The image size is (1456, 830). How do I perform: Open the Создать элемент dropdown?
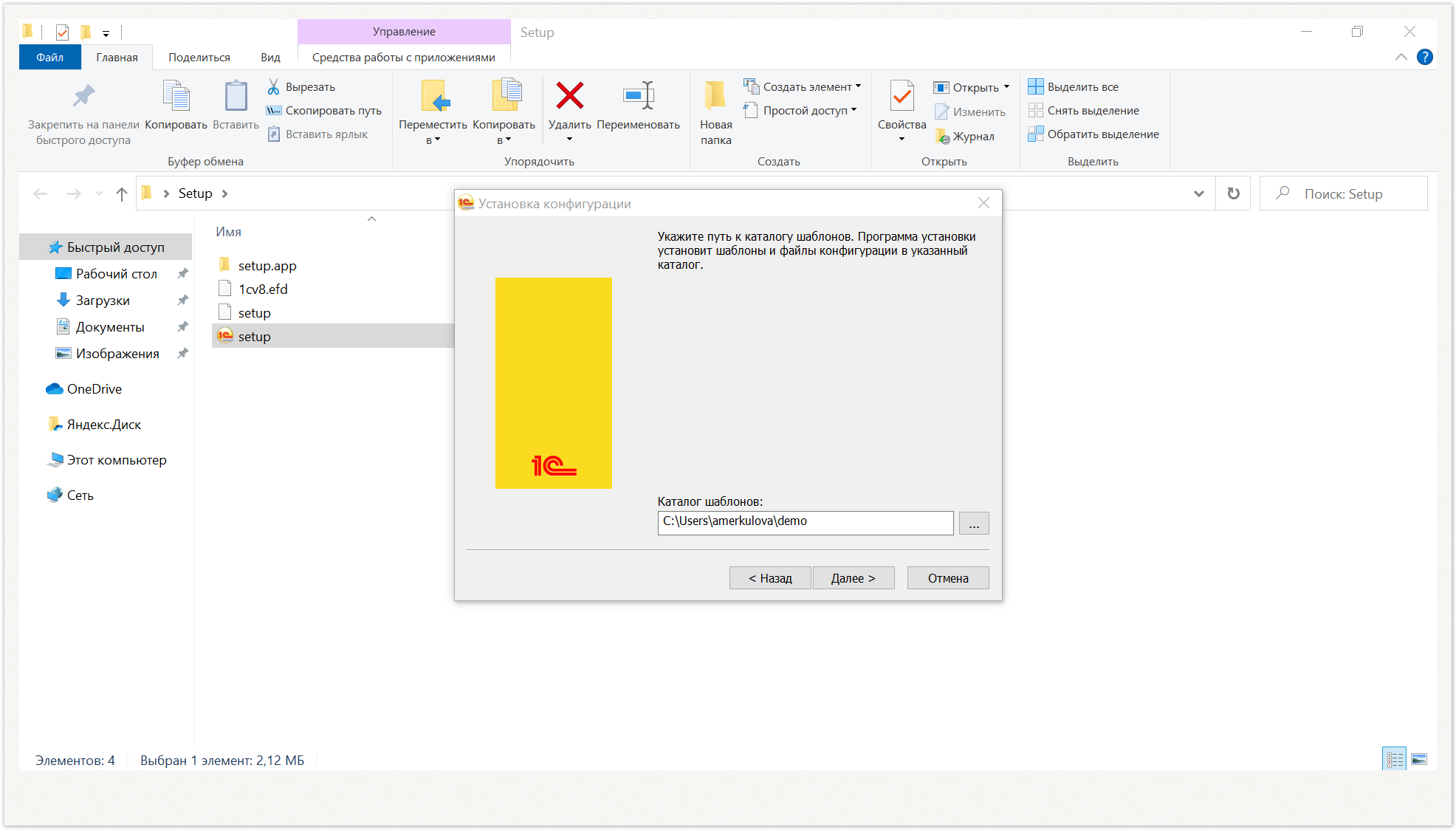[803, 87]
